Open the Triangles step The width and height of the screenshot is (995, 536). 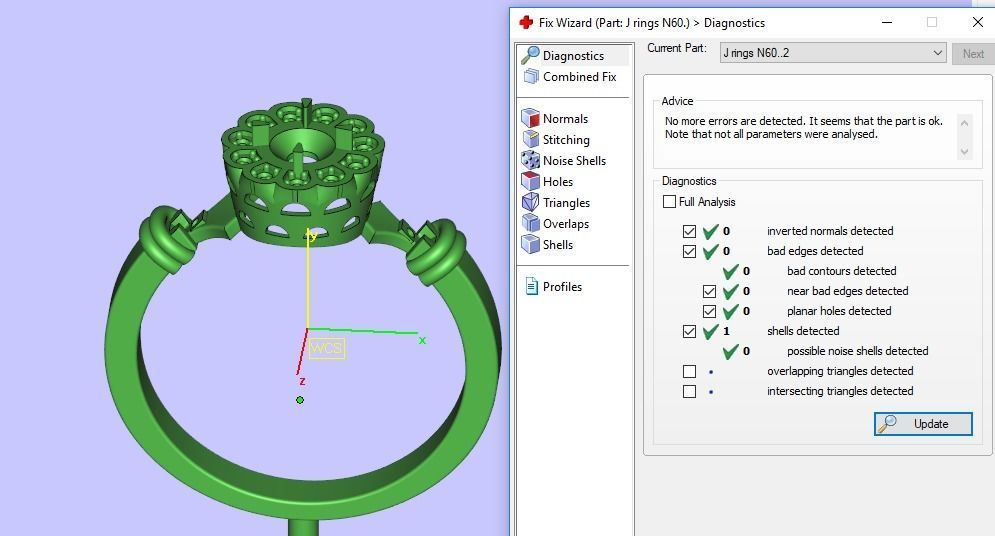click(x=566, y=202)
